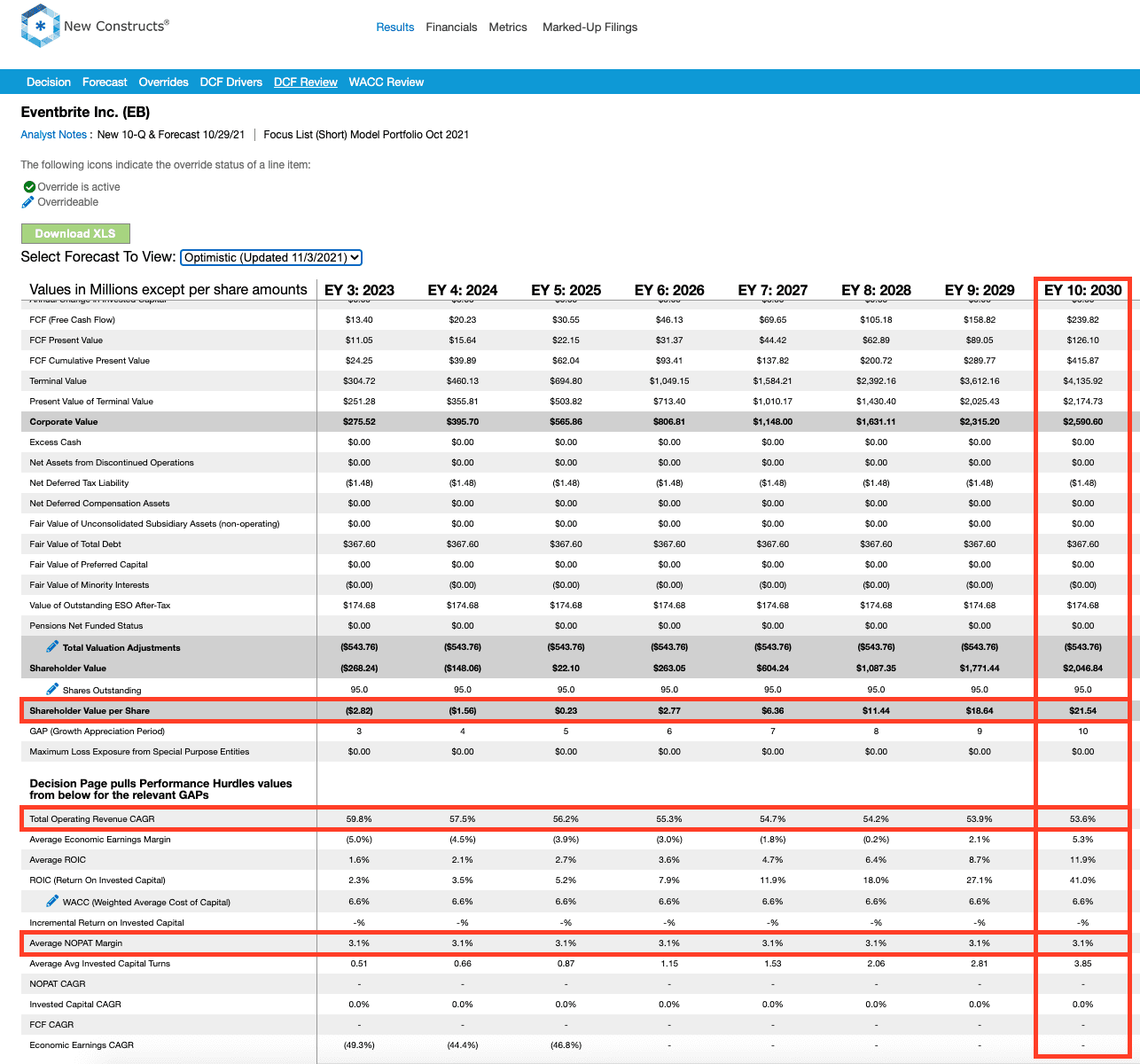Click the Incremental Return on Invested Capital label
Image resolution: width=1140 pixels, height=1064 pixels.
pyautogui.click(x=107, y=922)
